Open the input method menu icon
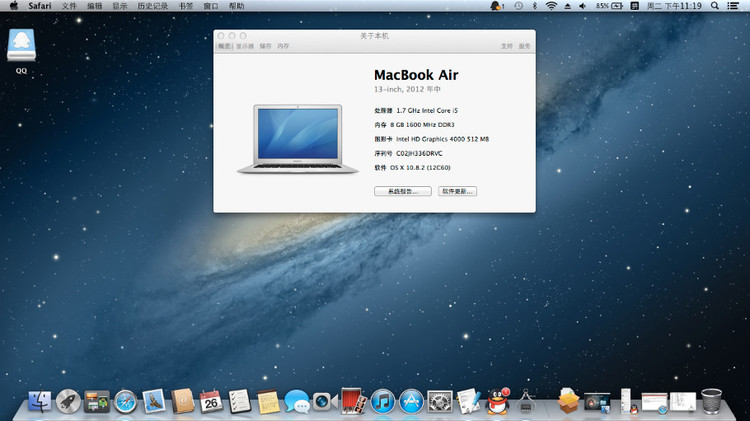This screenshot has width=750, height=421. (x=635, y=6)
